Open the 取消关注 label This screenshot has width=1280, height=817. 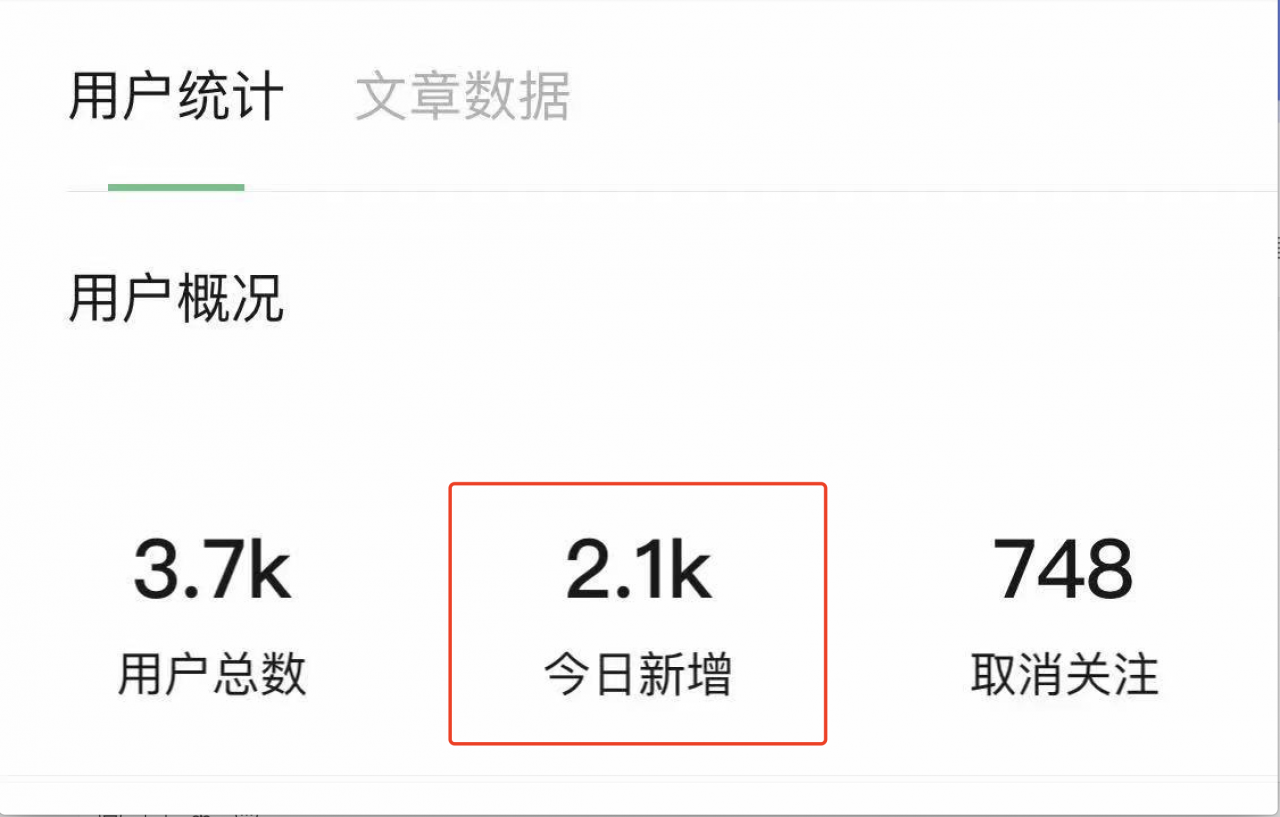[1064, 674]
